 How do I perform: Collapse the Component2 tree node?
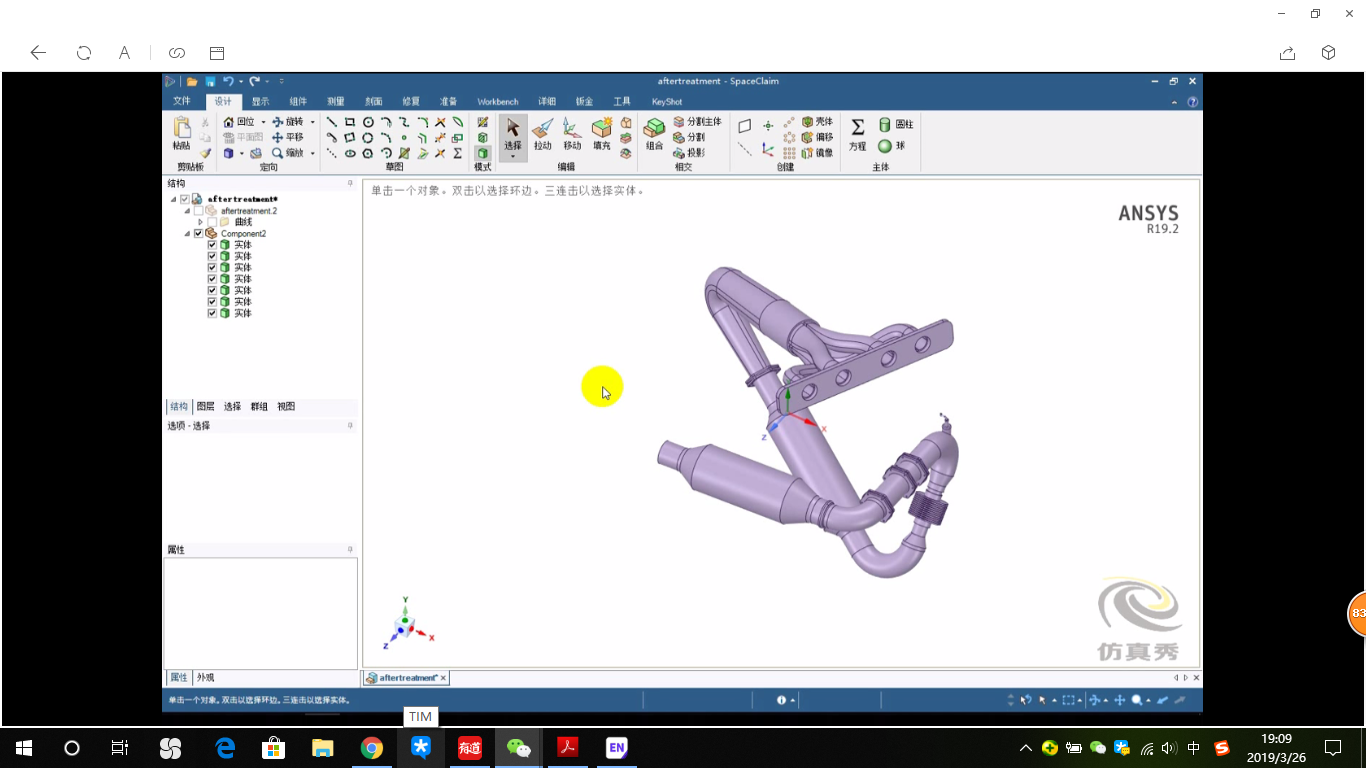tap(187, 233)
